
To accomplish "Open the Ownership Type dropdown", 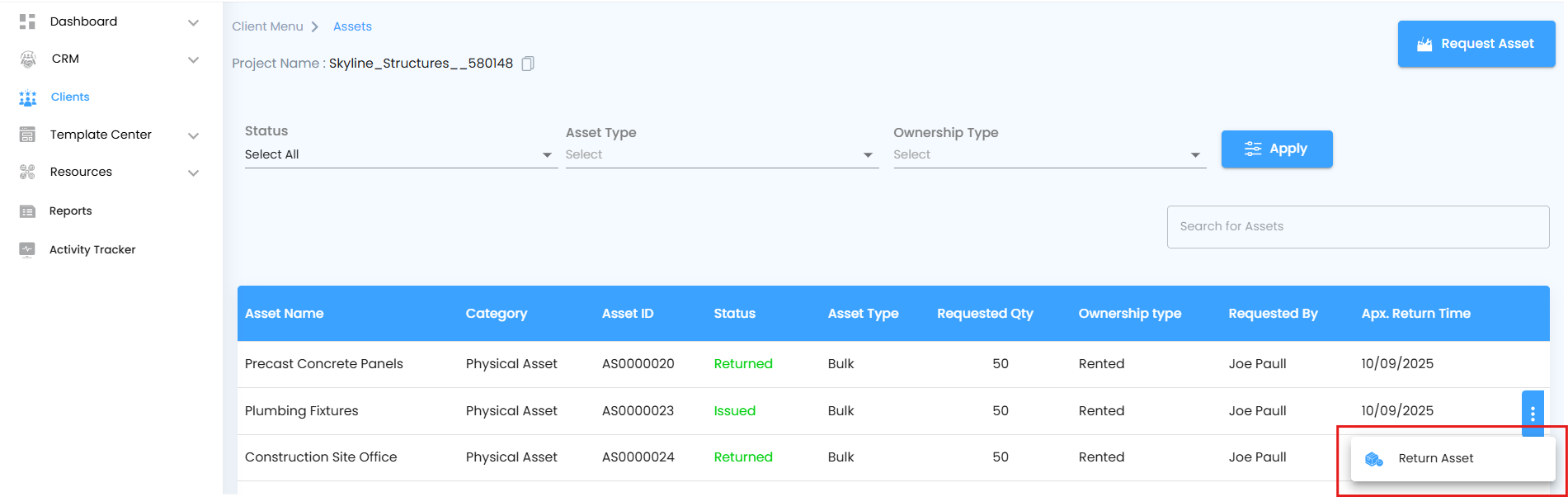I will click(1048, 154).
